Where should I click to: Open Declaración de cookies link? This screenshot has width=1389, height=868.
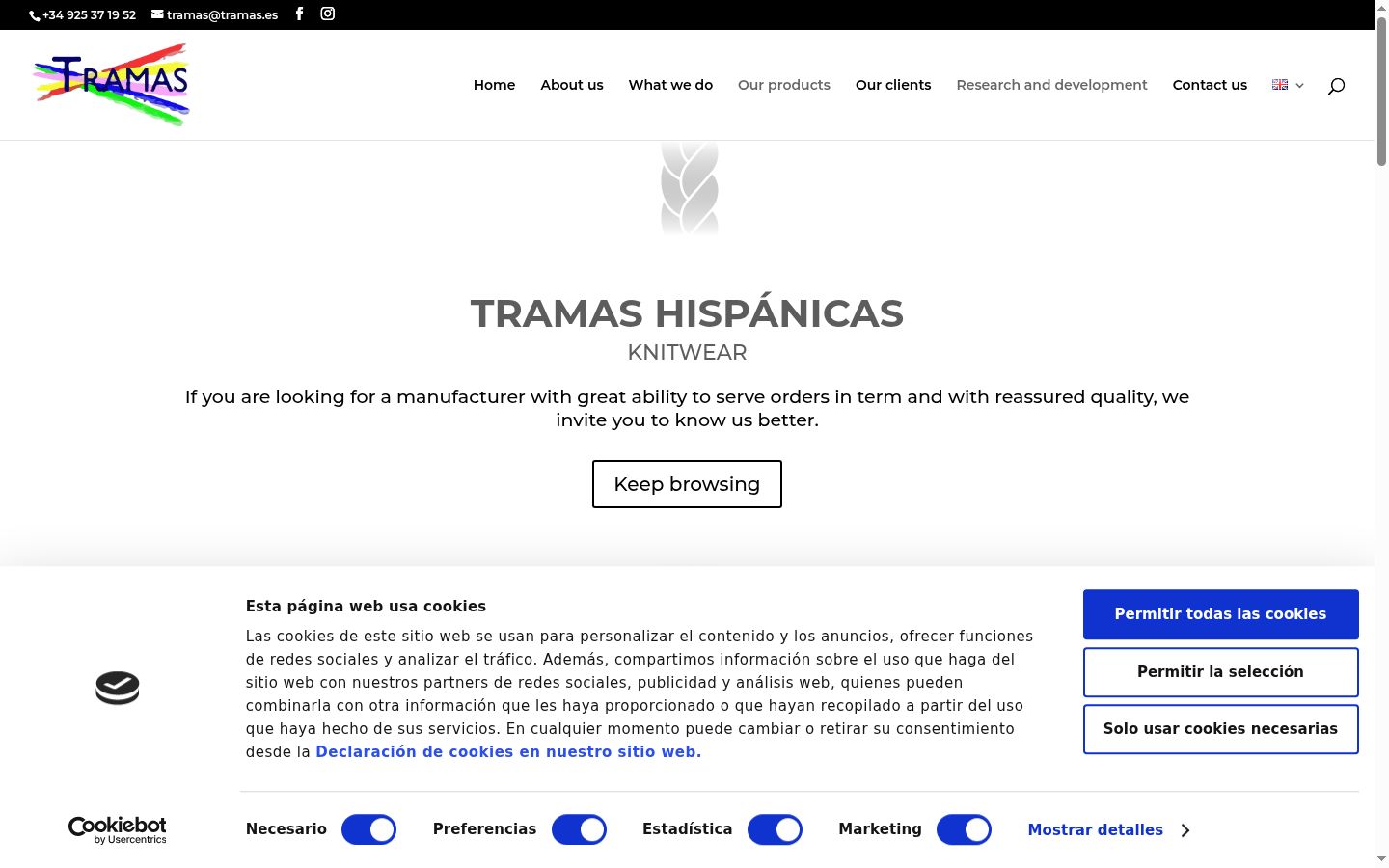point(508,752)
